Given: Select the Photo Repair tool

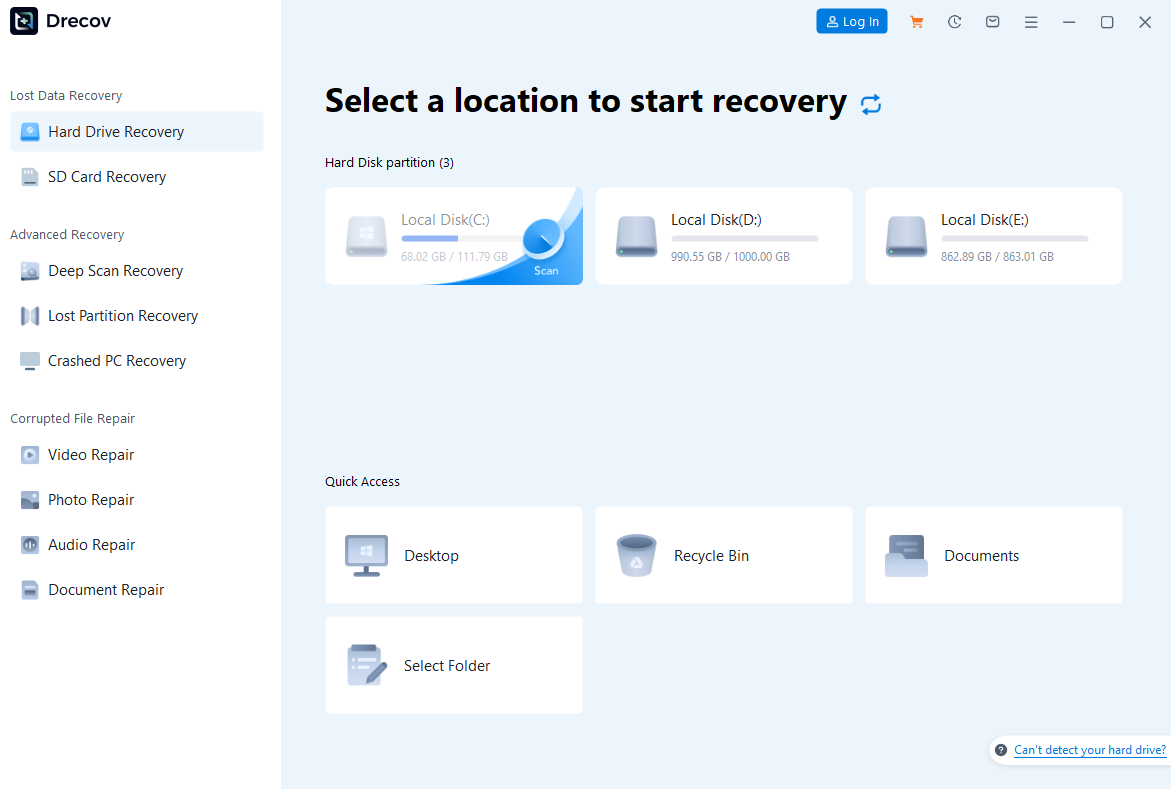Looking at the screenshot, I should tap(89, 499).
